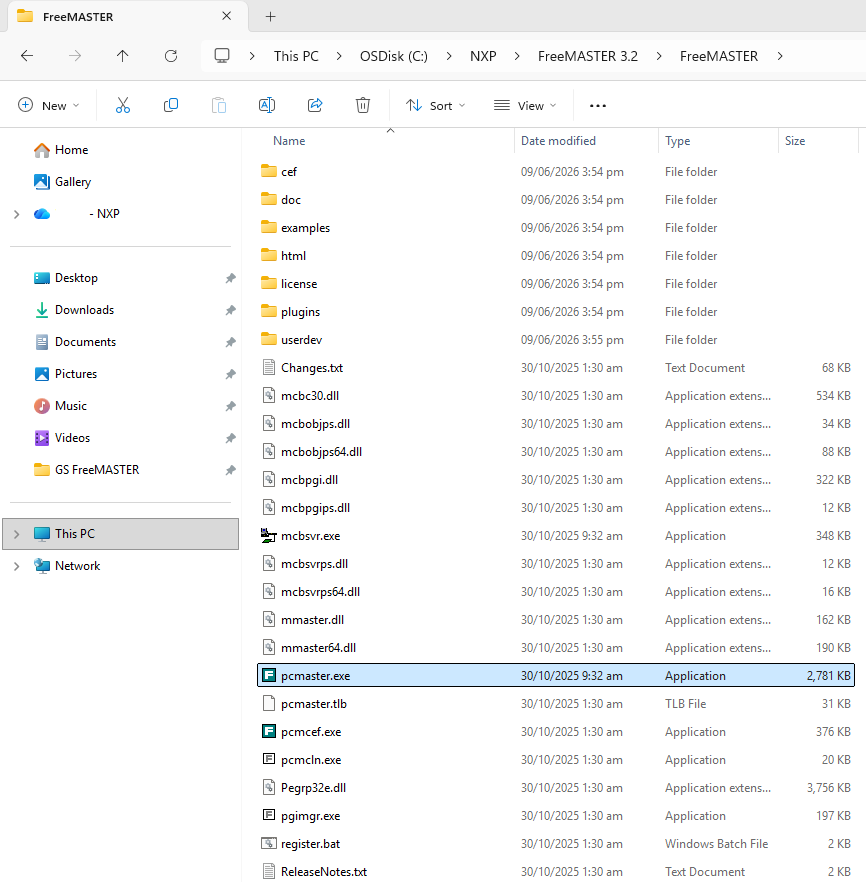Close the FreeMASTER tab

click(227, 16)
